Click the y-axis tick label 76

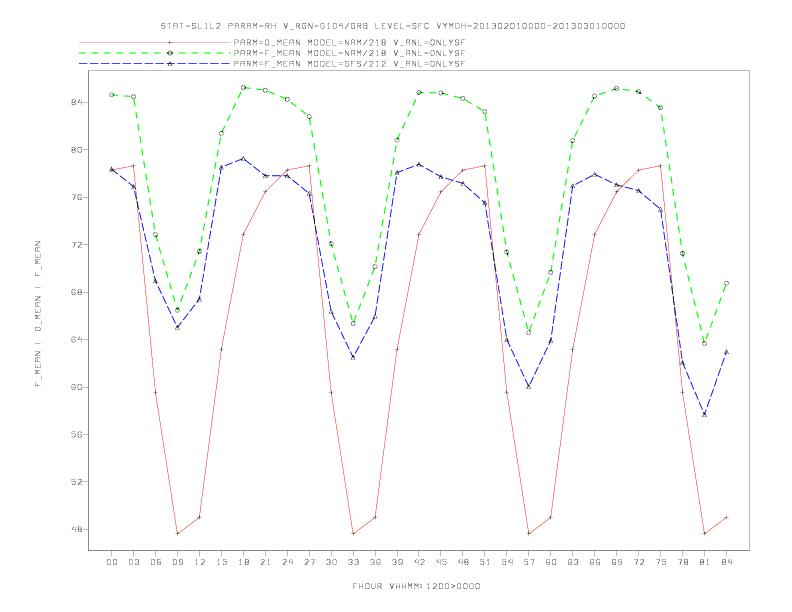[x=77, y=197]
